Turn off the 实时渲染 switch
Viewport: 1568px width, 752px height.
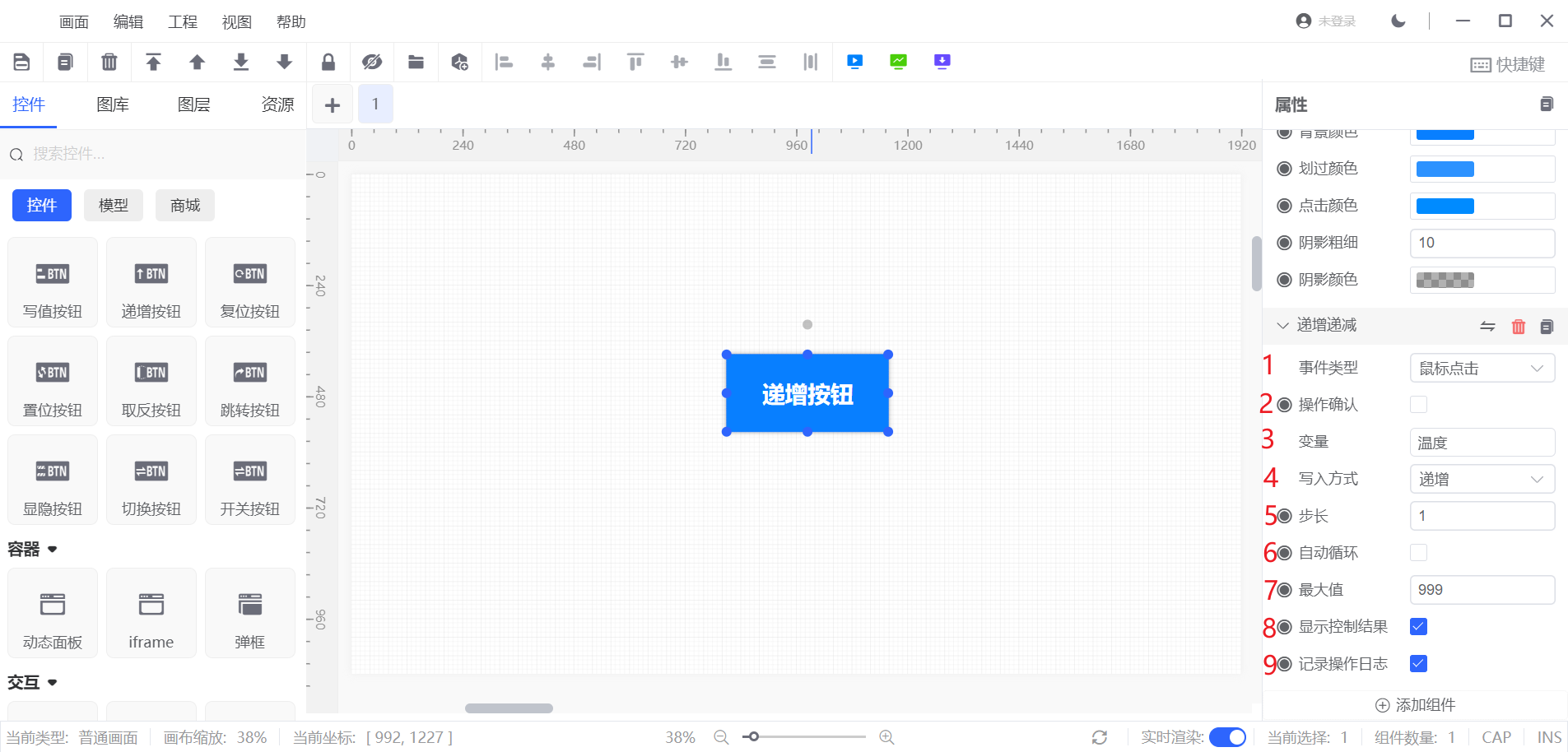coord(1227,737)
